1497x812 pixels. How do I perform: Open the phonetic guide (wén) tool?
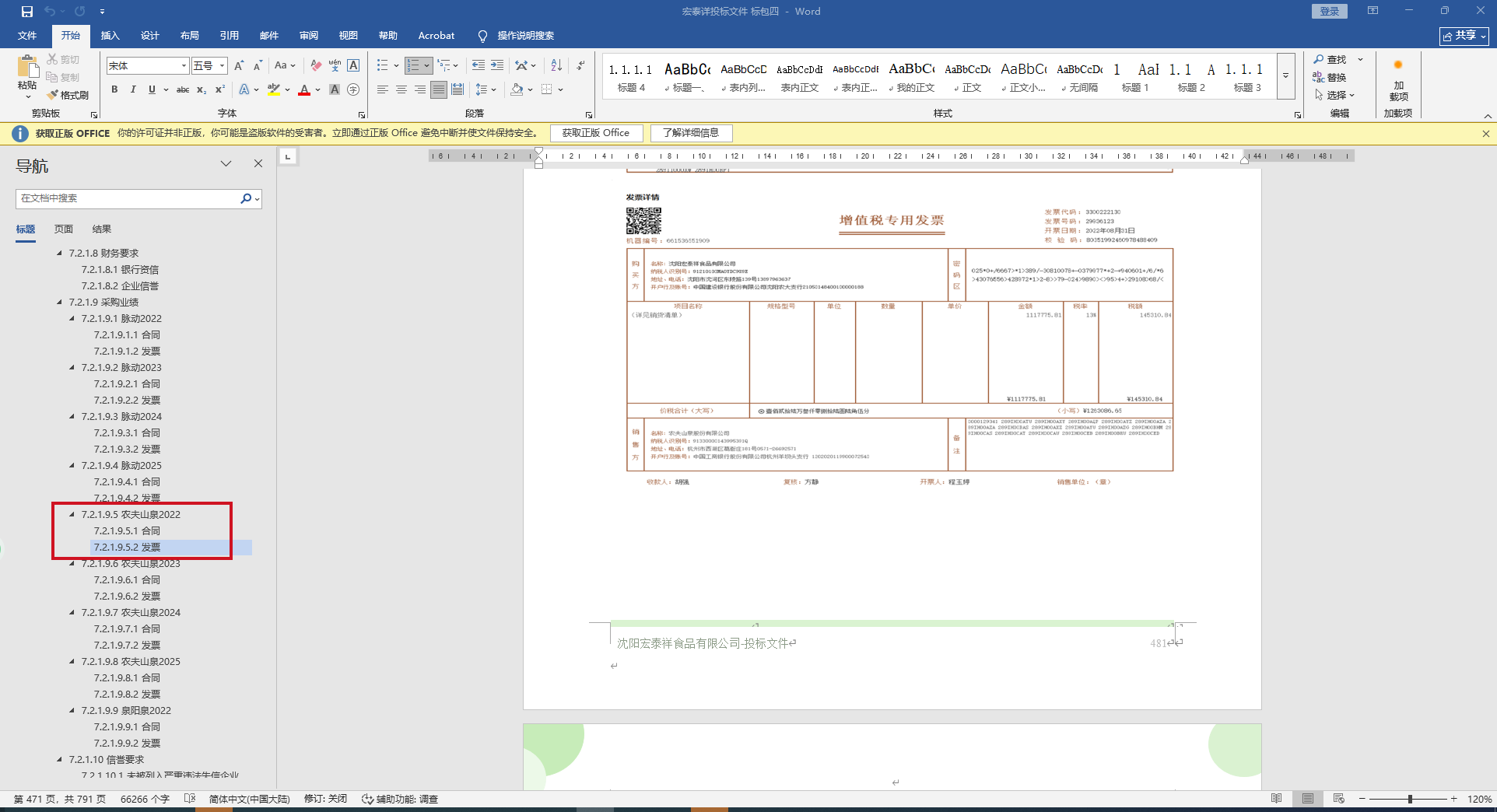click(335, 66)
